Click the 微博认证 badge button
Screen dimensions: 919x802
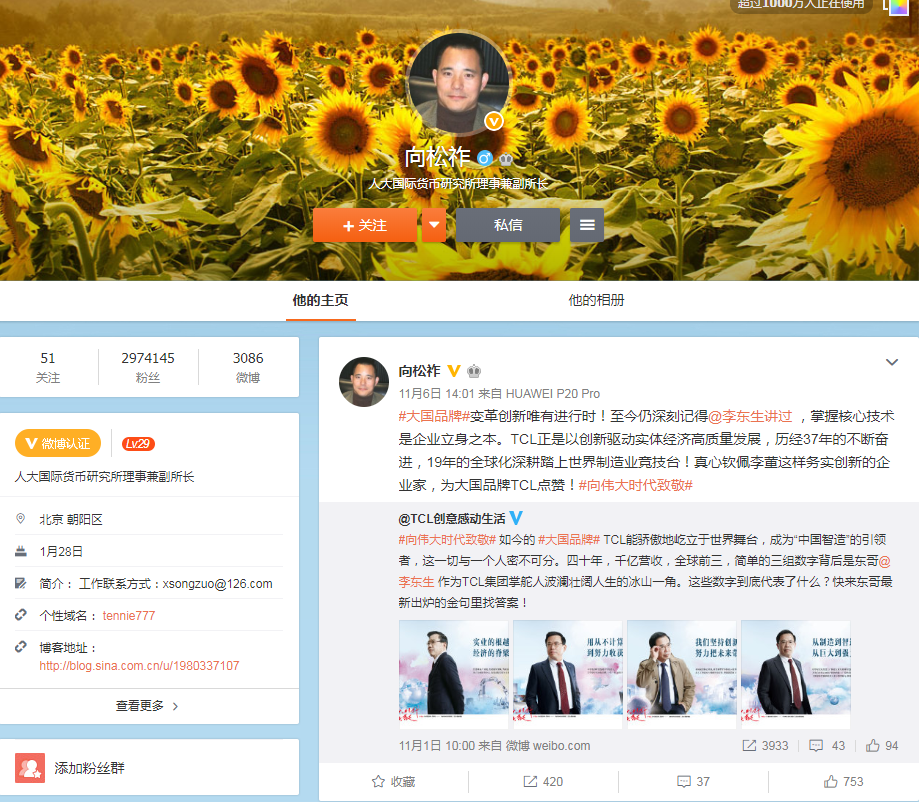click(58, 444)
